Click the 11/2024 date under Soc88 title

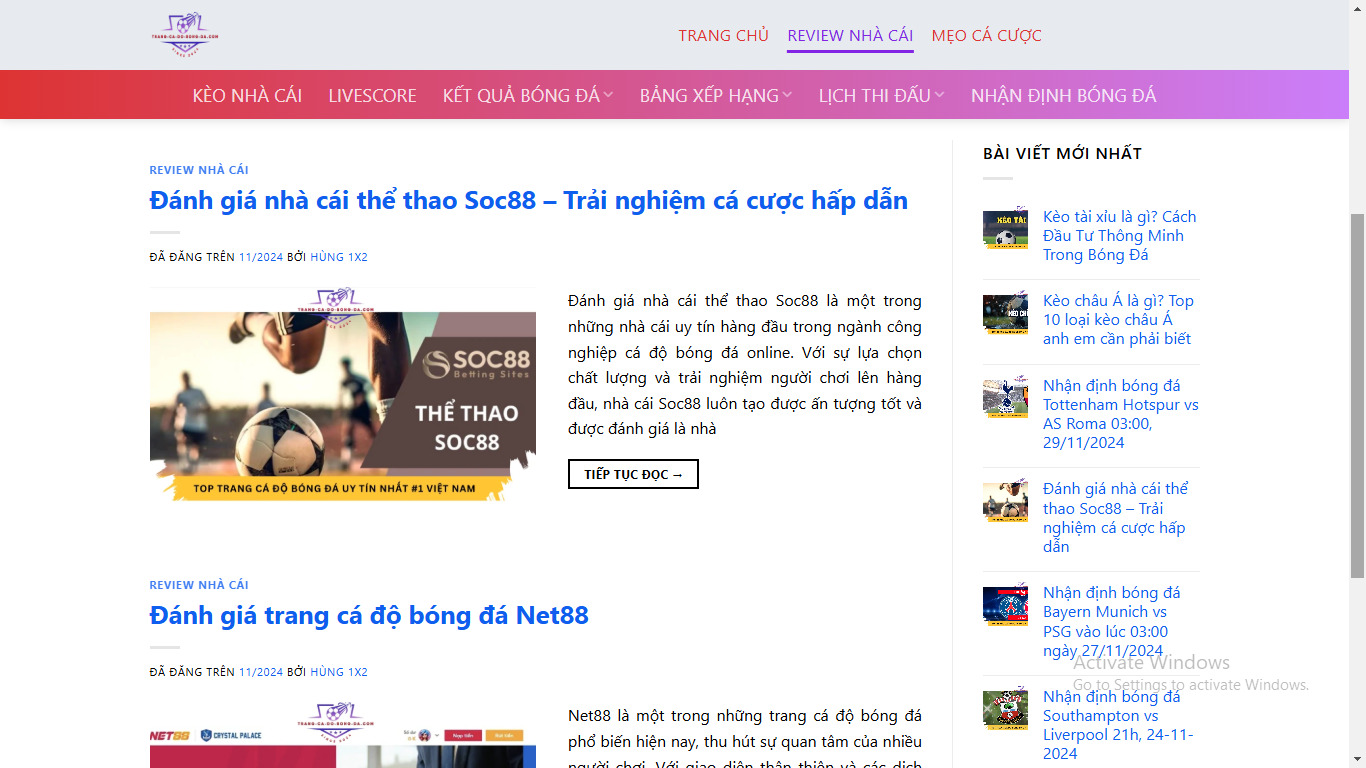tap(261, 257)
